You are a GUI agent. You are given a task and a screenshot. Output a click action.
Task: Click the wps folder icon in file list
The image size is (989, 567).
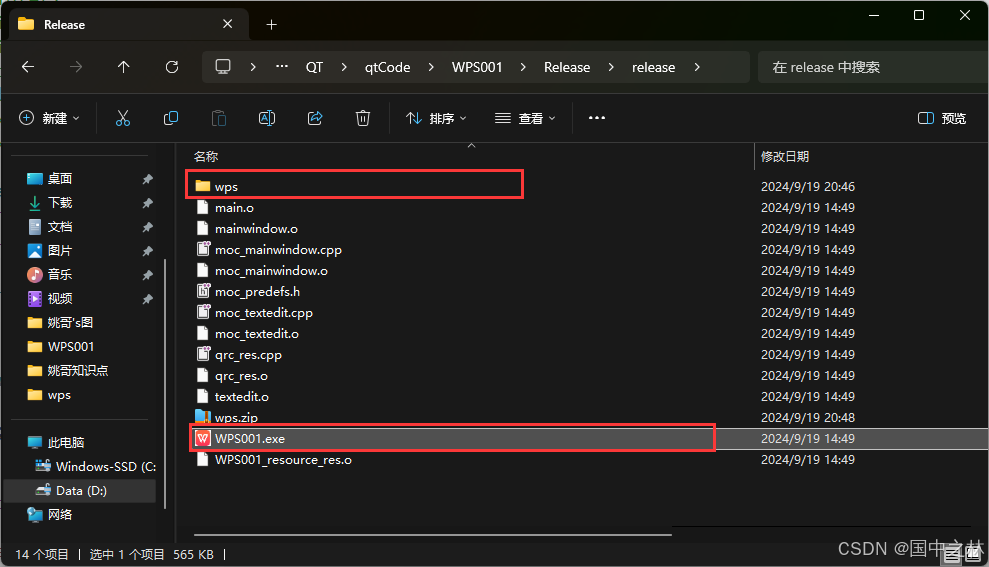(202, 186)
